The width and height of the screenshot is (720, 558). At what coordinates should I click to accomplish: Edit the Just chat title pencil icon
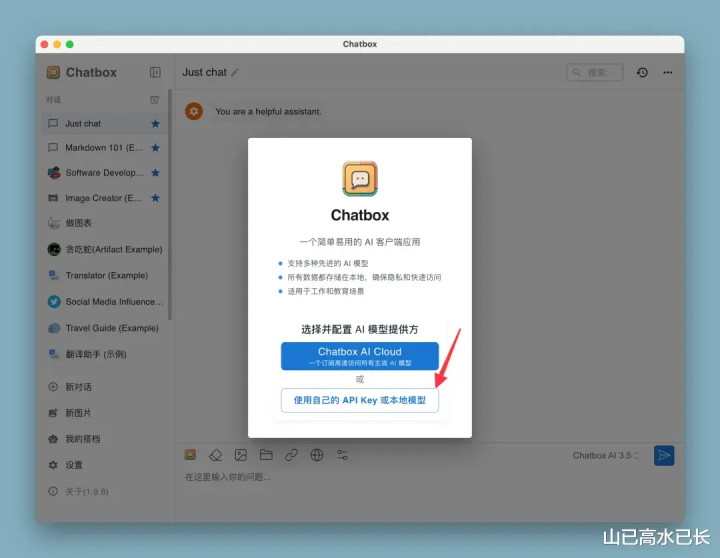235,73
